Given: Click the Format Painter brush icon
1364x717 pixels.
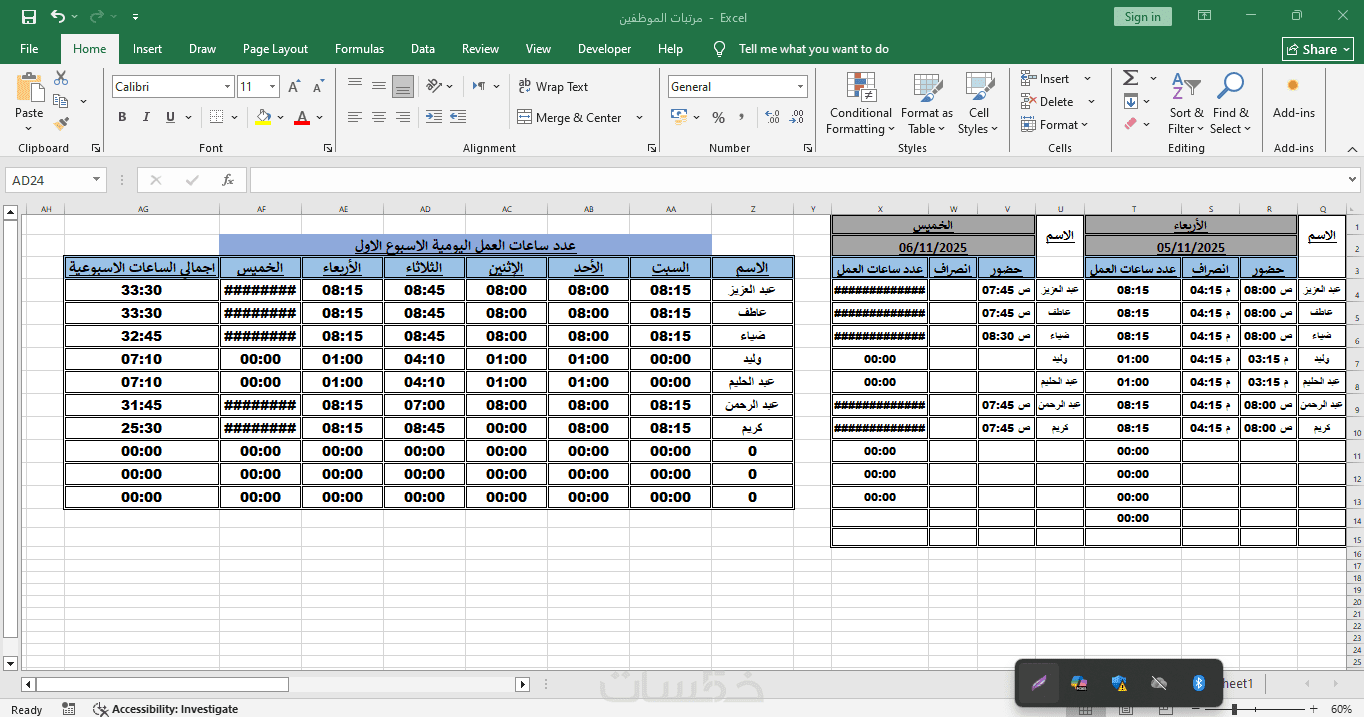Looking at the screenshot, I should click(61, 124).
